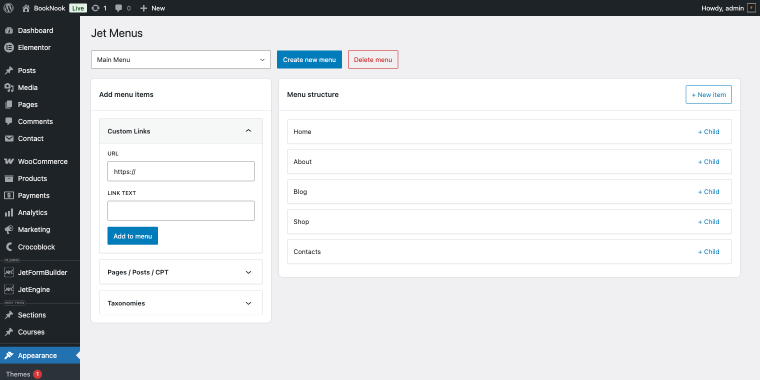Click the Sections pin icon
This screenshot has height=380, width=760.
click(9, 315)
